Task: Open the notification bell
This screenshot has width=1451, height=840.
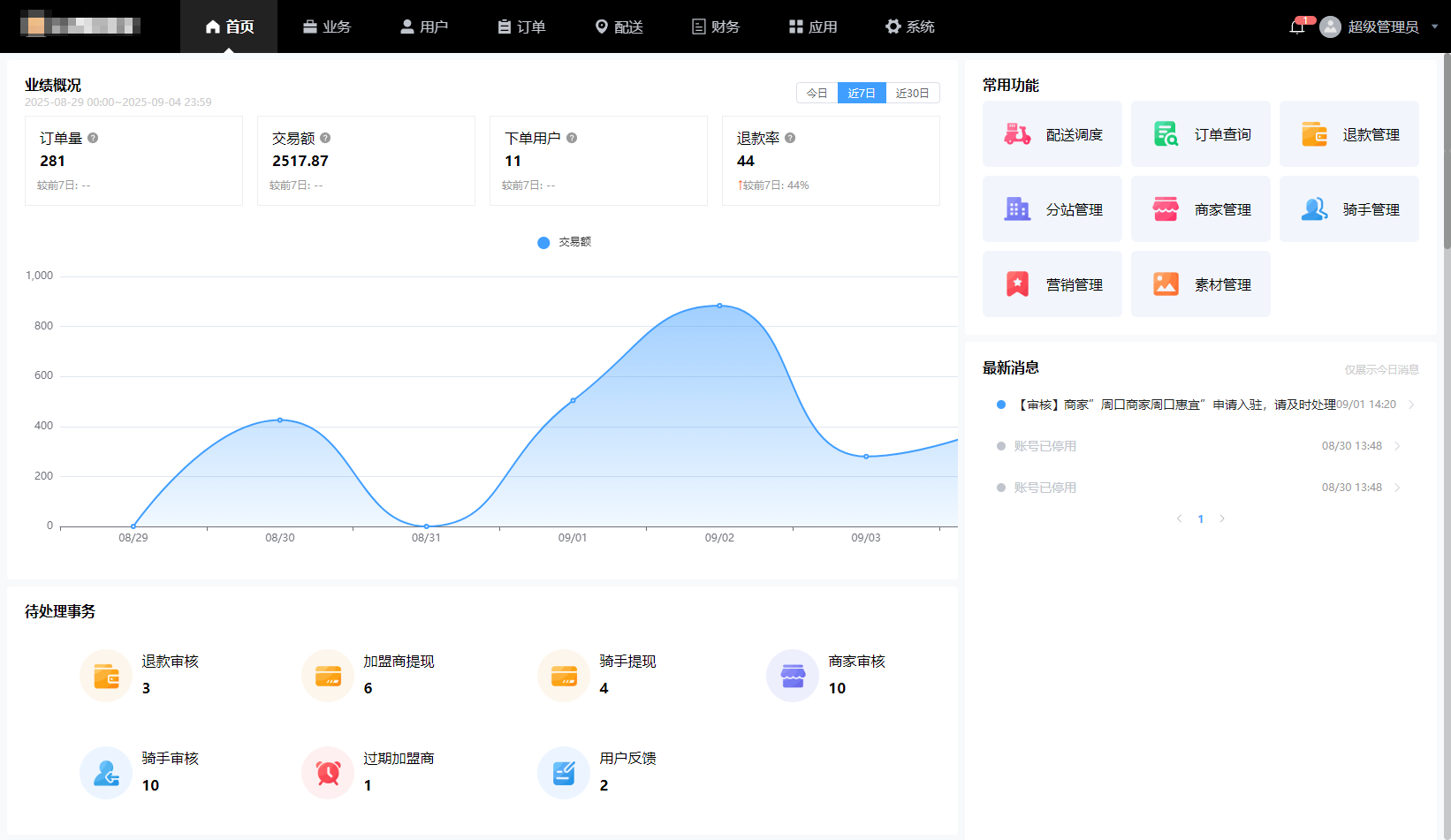Action: pos(1296,26)
